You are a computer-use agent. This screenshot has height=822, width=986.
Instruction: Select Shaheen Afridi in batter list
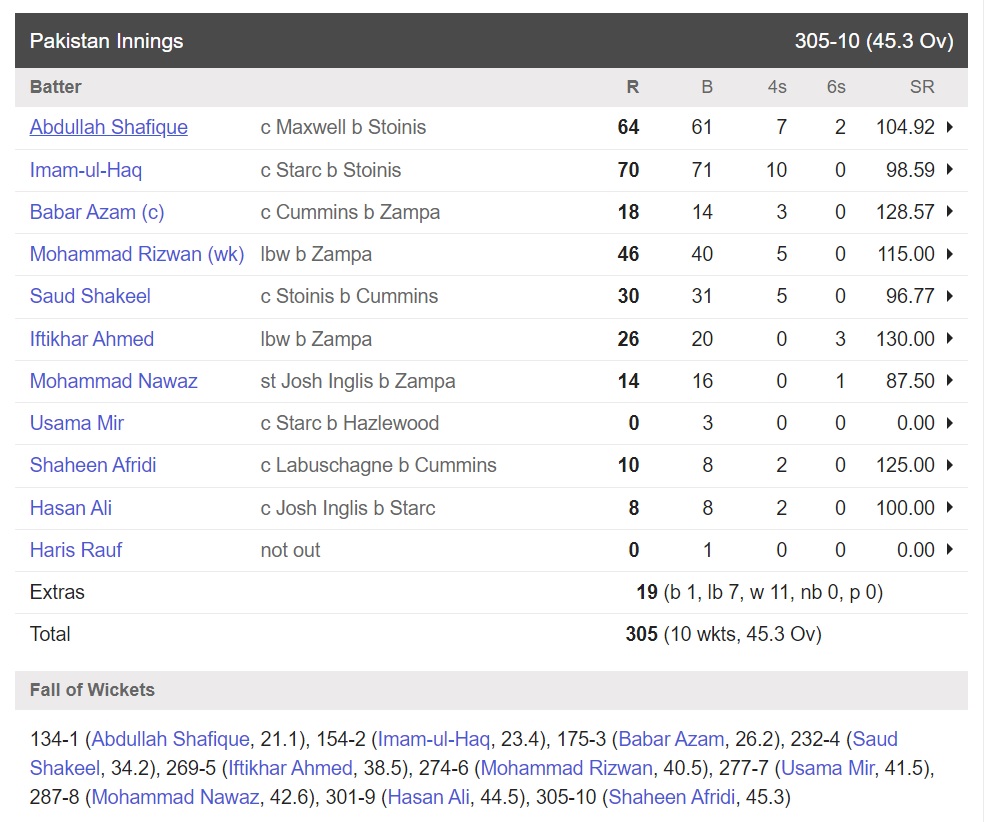(93, 465)
